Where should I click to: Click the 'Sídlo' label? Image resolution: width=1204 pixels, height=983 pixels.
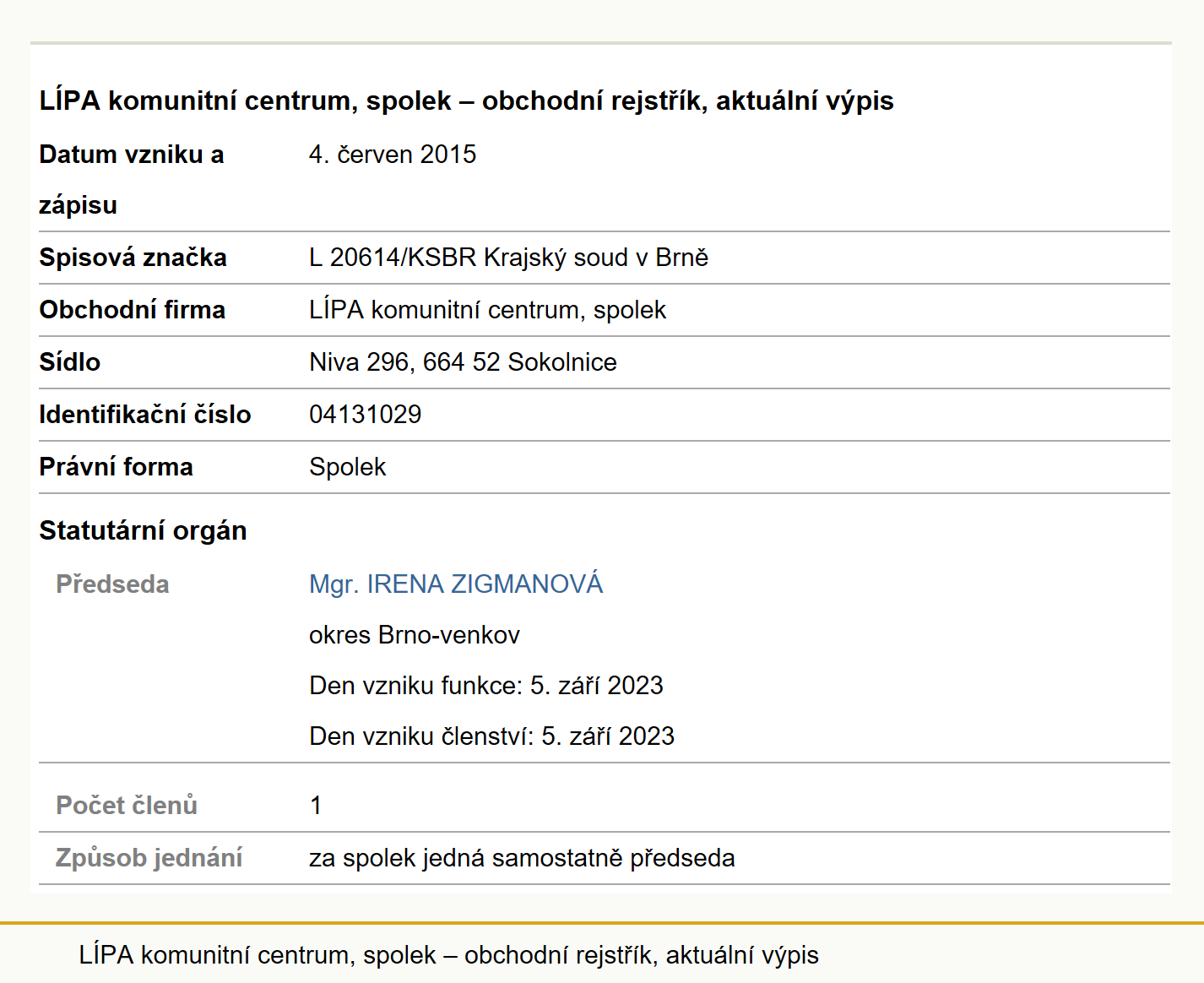coord(69,362)
